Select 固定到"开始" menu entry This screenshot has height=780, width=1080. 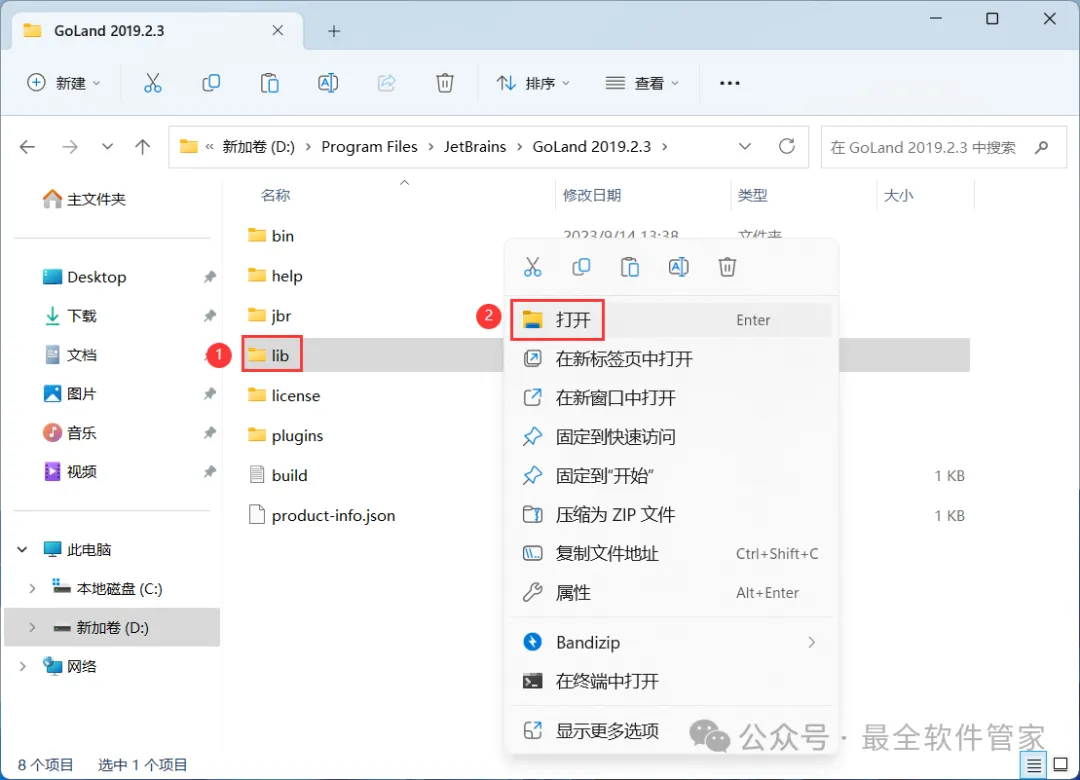(x=671, y=475)
